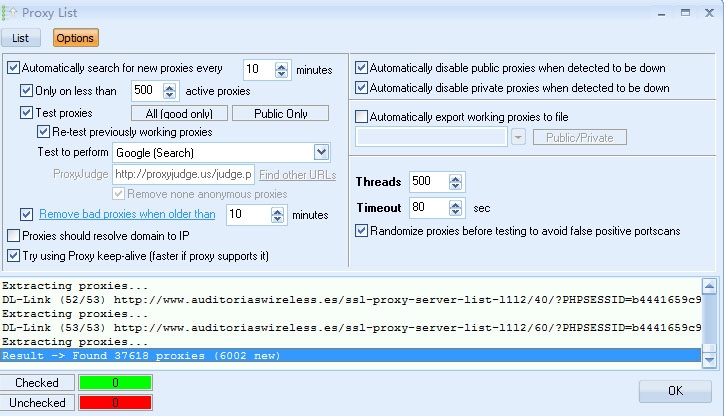Toggle Only on less than active proxies
The image size is (724, 416).
26,90
